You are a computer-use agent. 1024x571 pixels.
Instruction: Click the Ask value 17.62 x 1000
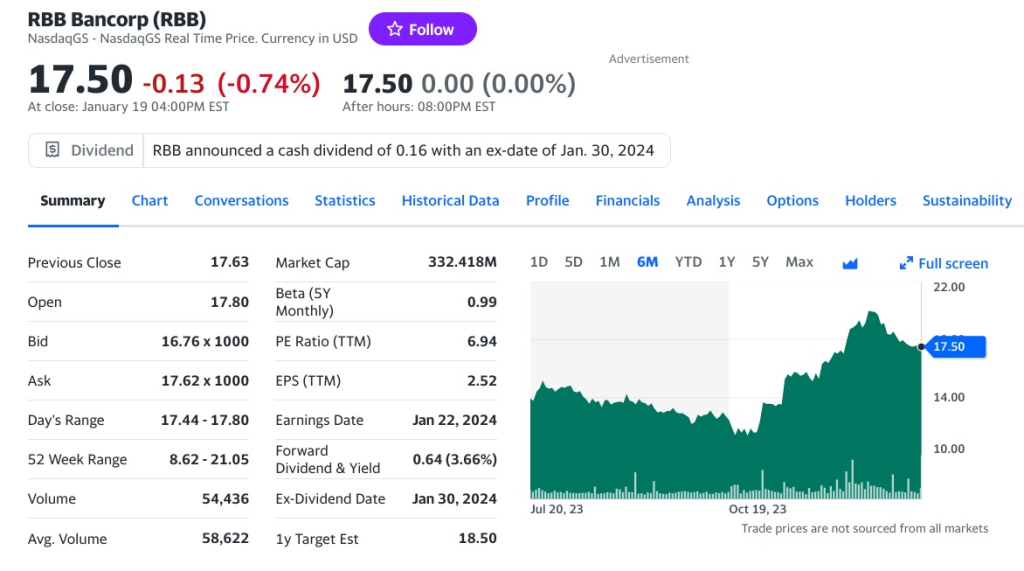click(x=205, y=380)
